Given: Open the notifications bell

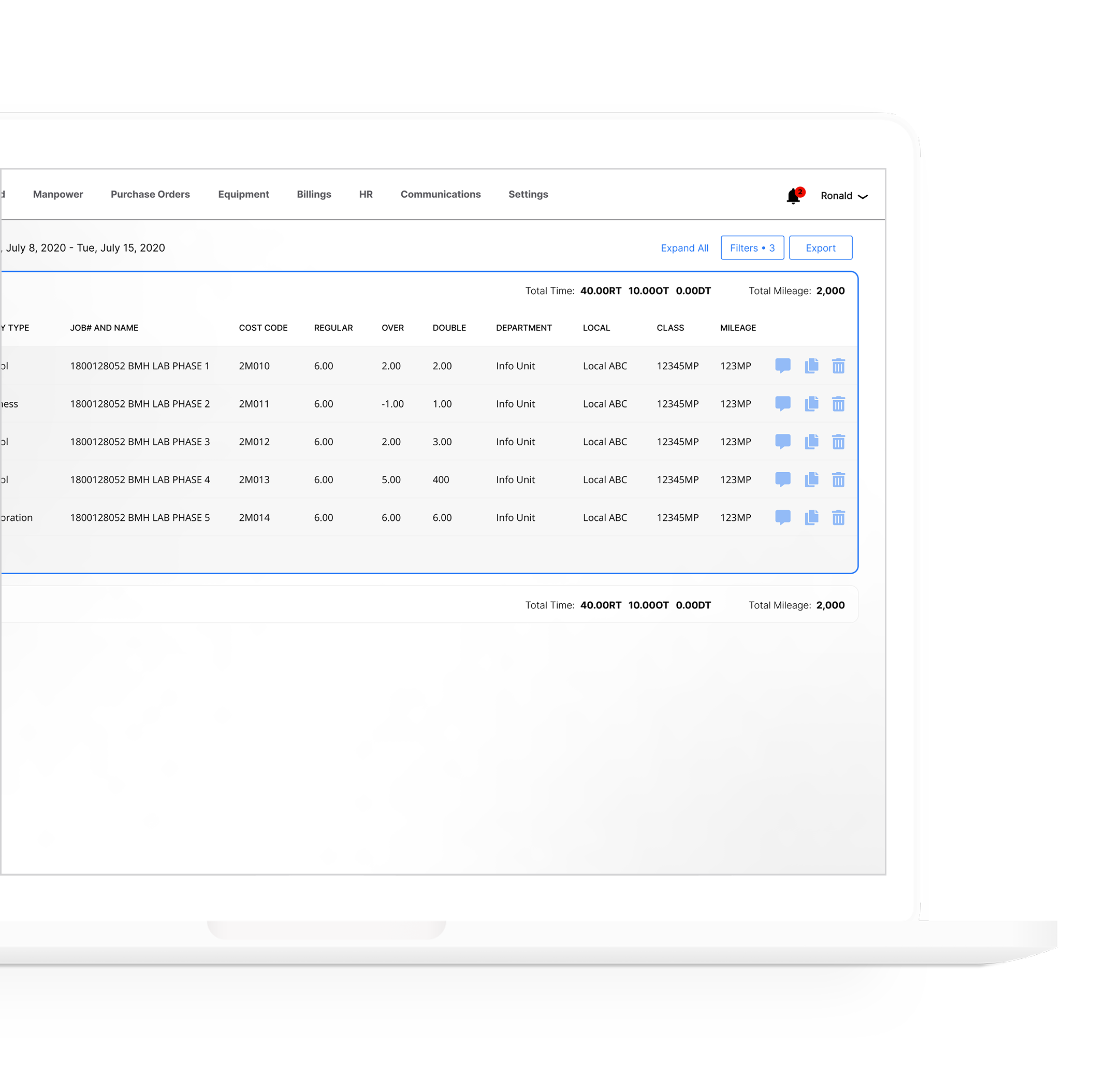Looking at the screenshot, I should (794, 196).
